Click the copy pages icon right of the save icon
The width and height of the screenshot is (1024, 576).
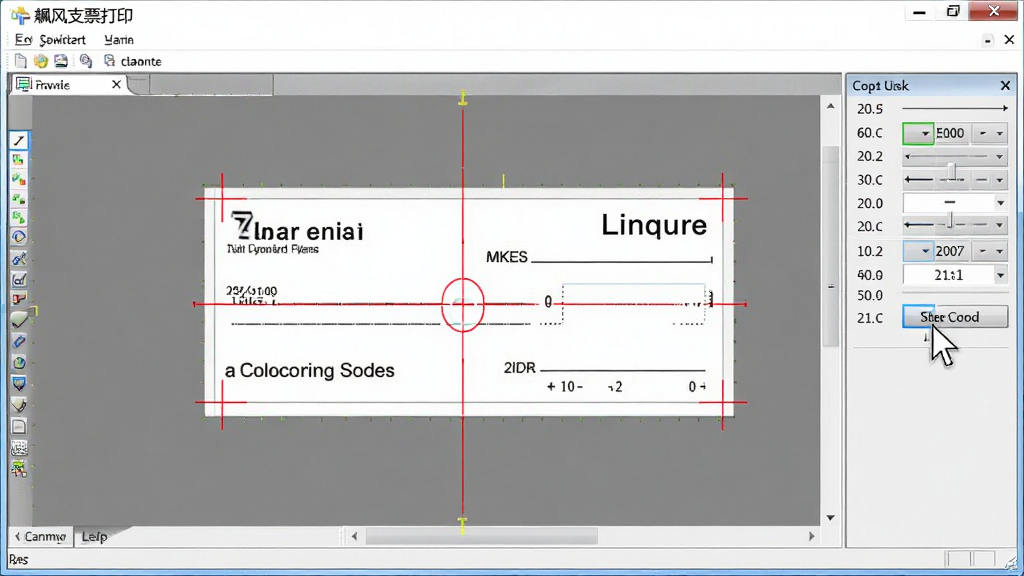(86, 61)
